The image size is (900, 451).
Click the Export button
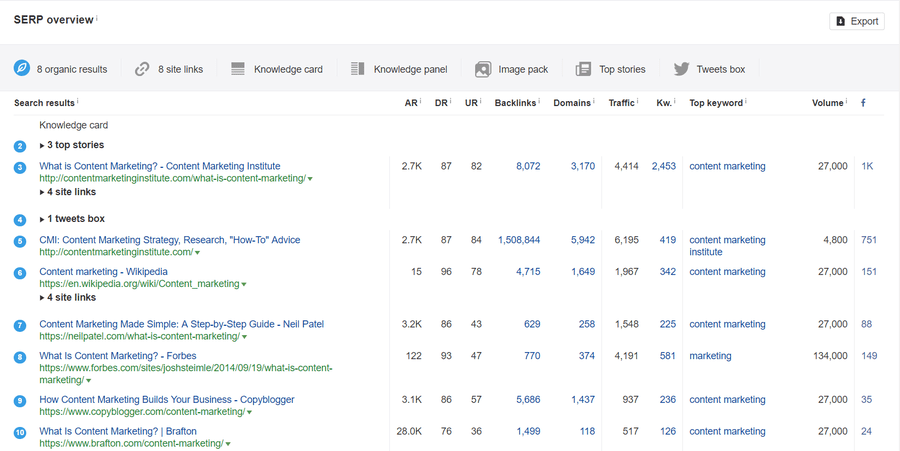tap(857, 21)
